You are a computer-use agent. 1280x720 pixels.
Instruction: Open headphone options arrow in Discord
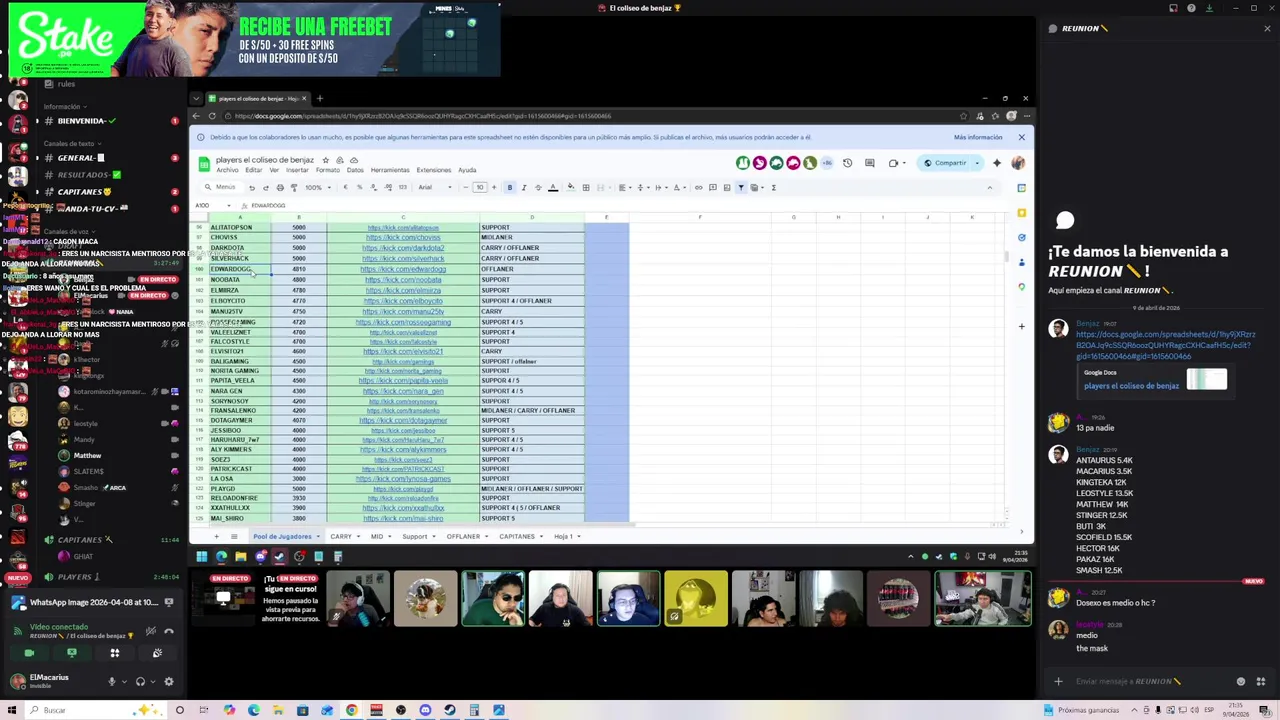click(152, 681)
